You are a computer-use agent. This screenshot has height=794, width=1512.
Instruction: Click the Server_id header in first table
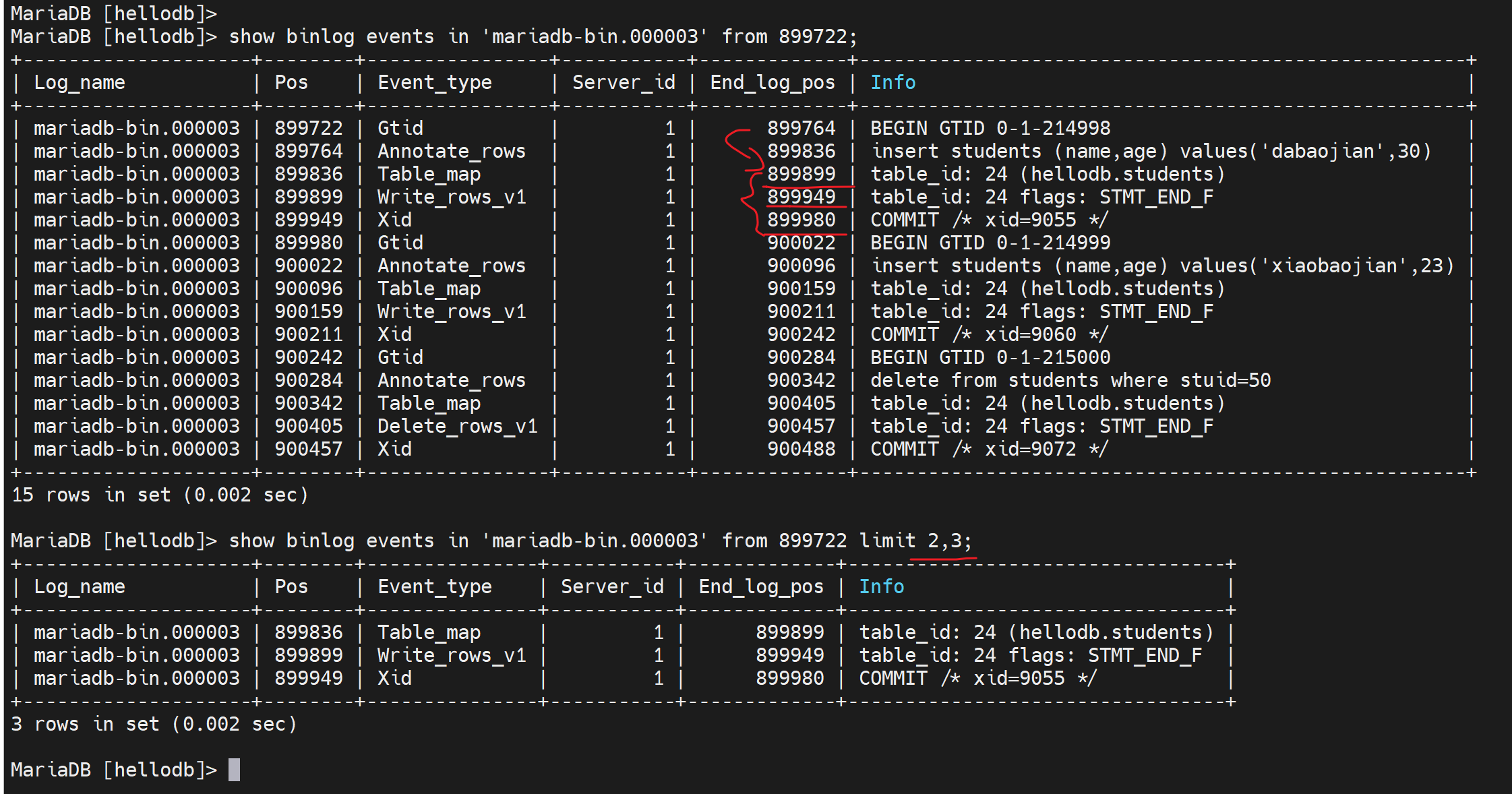tap(623, 82)
